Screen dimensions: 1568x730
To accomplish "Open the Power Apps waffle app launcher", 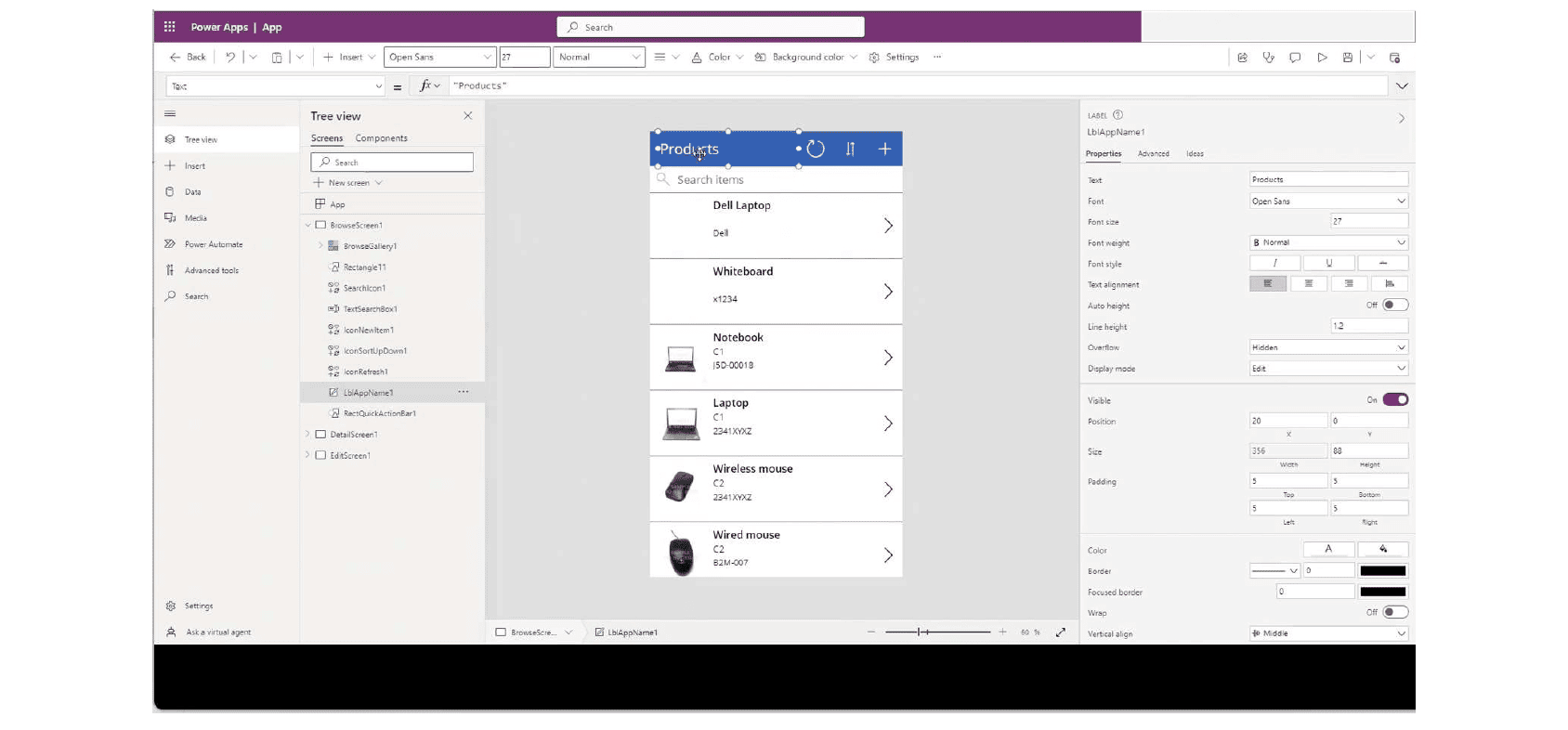I will click(x=169, y=27).
